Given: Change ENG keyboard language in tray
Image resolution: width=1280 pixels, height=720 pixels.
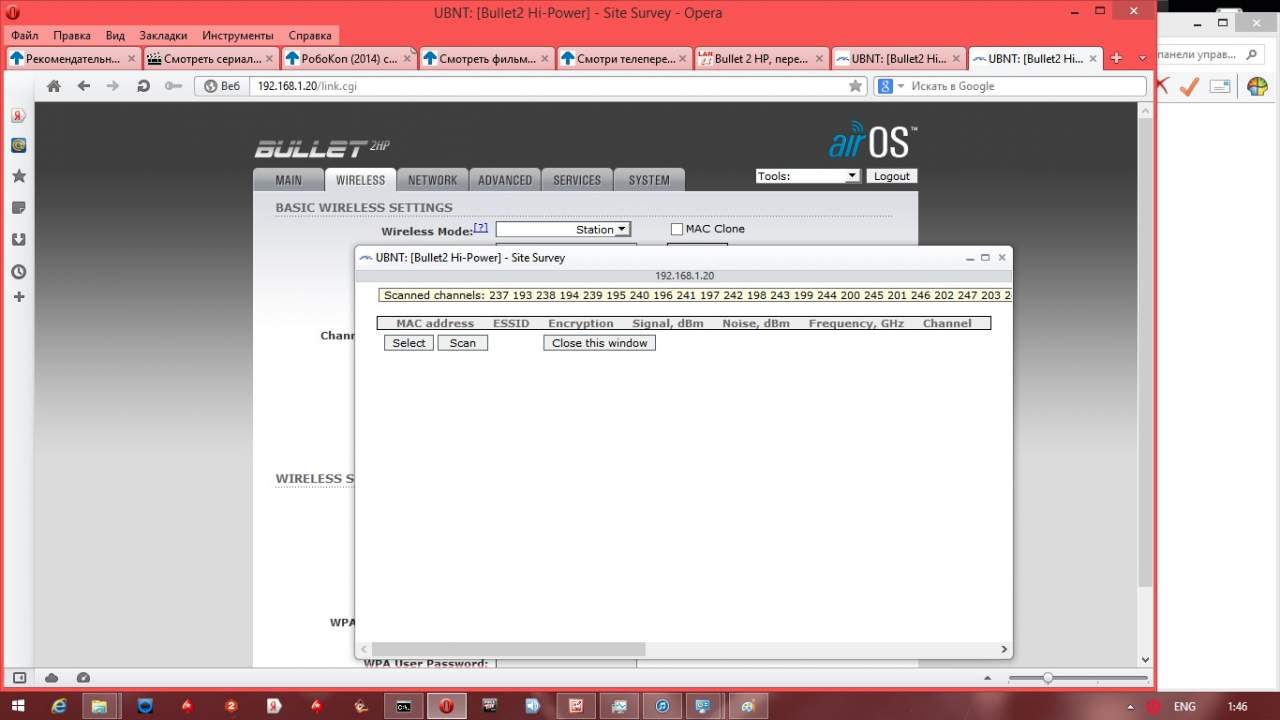Looking at the screenshot, I should point(1185,707).
